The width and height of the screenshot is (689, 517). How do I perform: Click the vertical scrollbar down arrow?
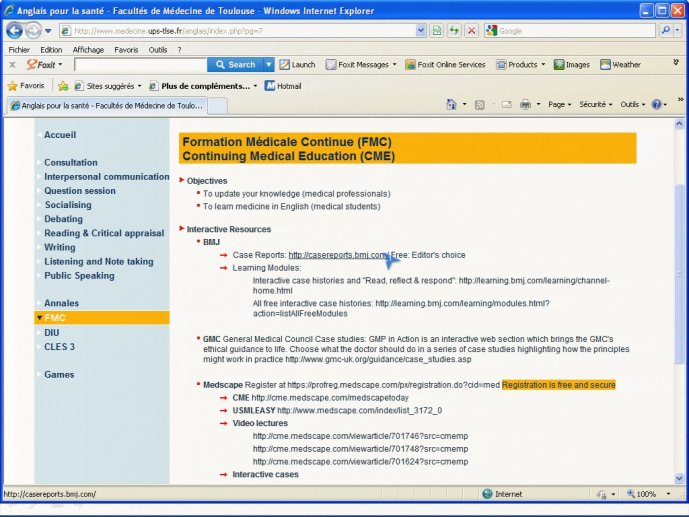[679, 478]
